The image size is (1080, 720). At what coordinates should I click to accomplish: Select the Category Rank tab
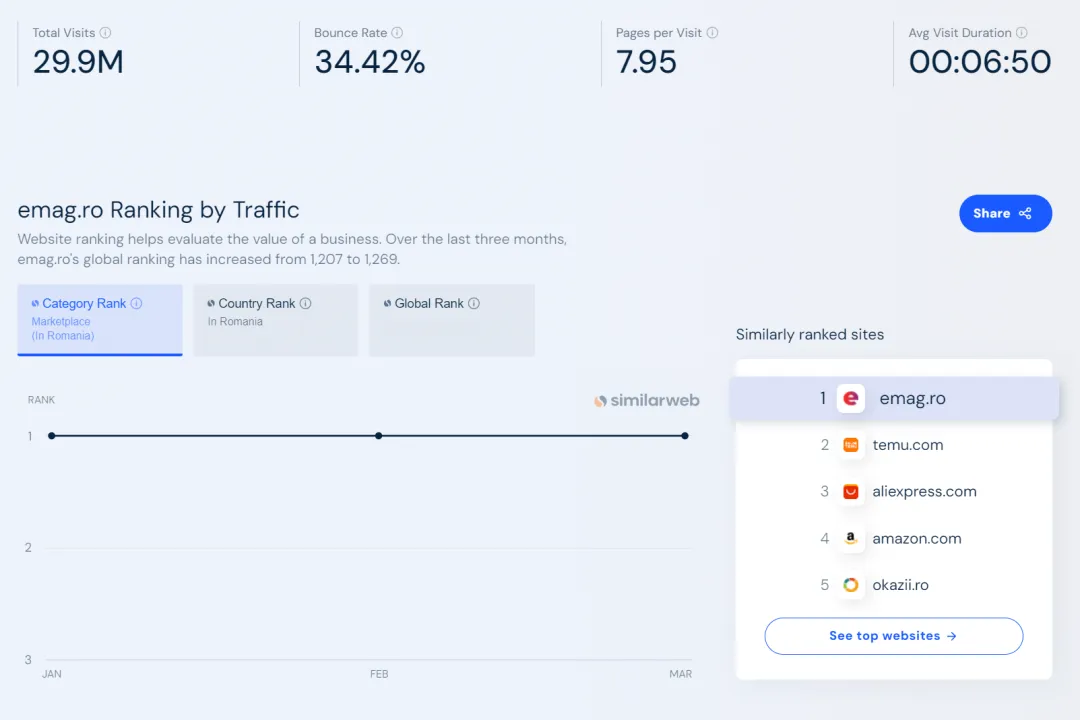pos(100,320)
